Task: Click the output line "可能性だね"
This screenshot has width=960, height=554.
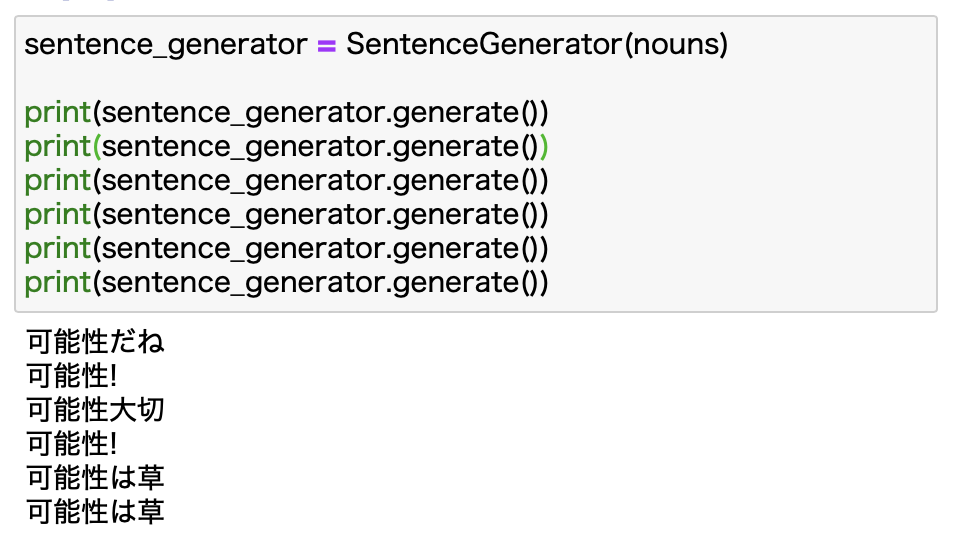Action: 95,342
